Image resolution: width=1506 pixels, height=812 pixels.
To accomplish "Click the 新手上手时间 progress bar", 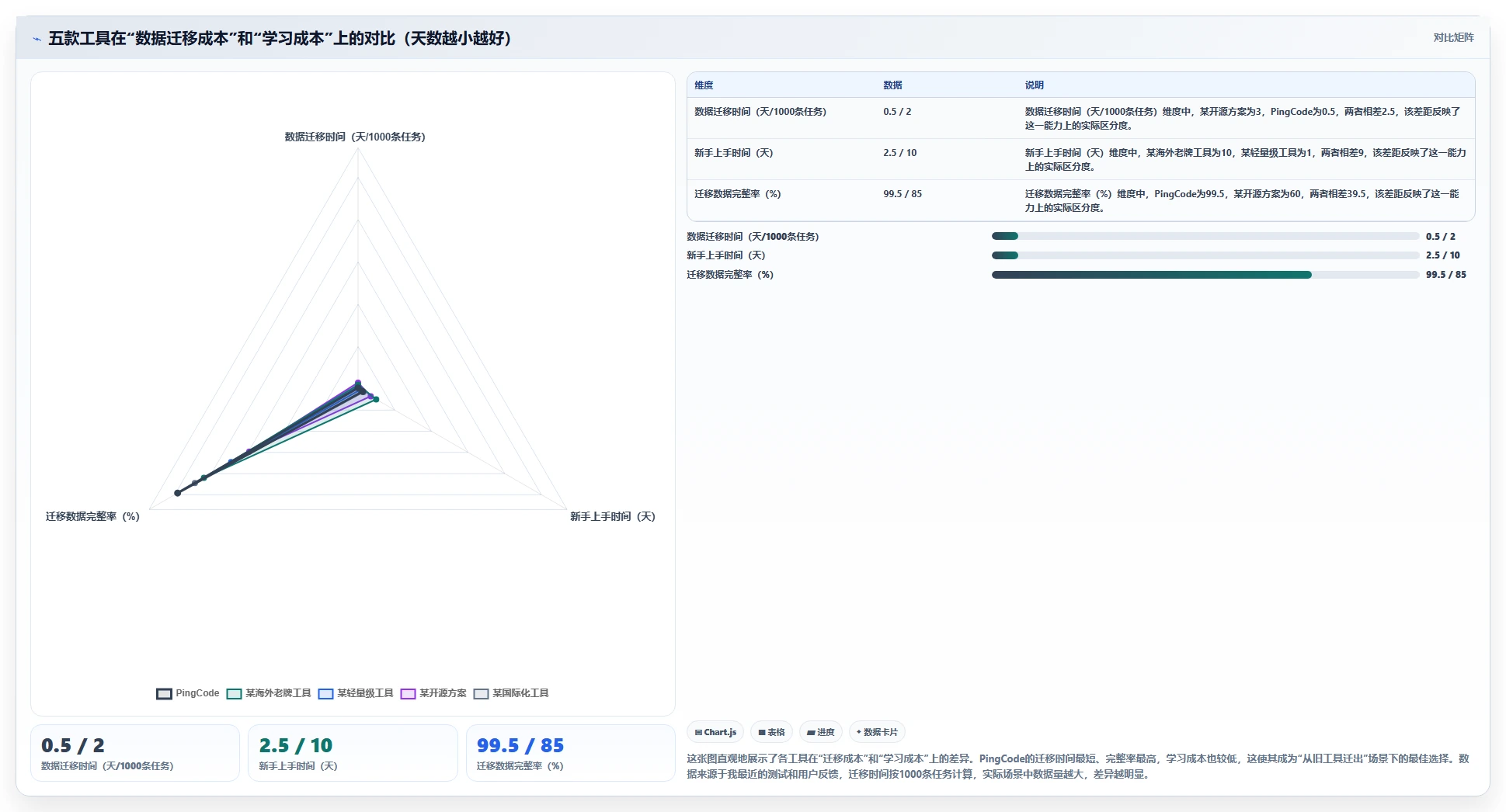I will pyautogui.click(x=1205, y=255).
